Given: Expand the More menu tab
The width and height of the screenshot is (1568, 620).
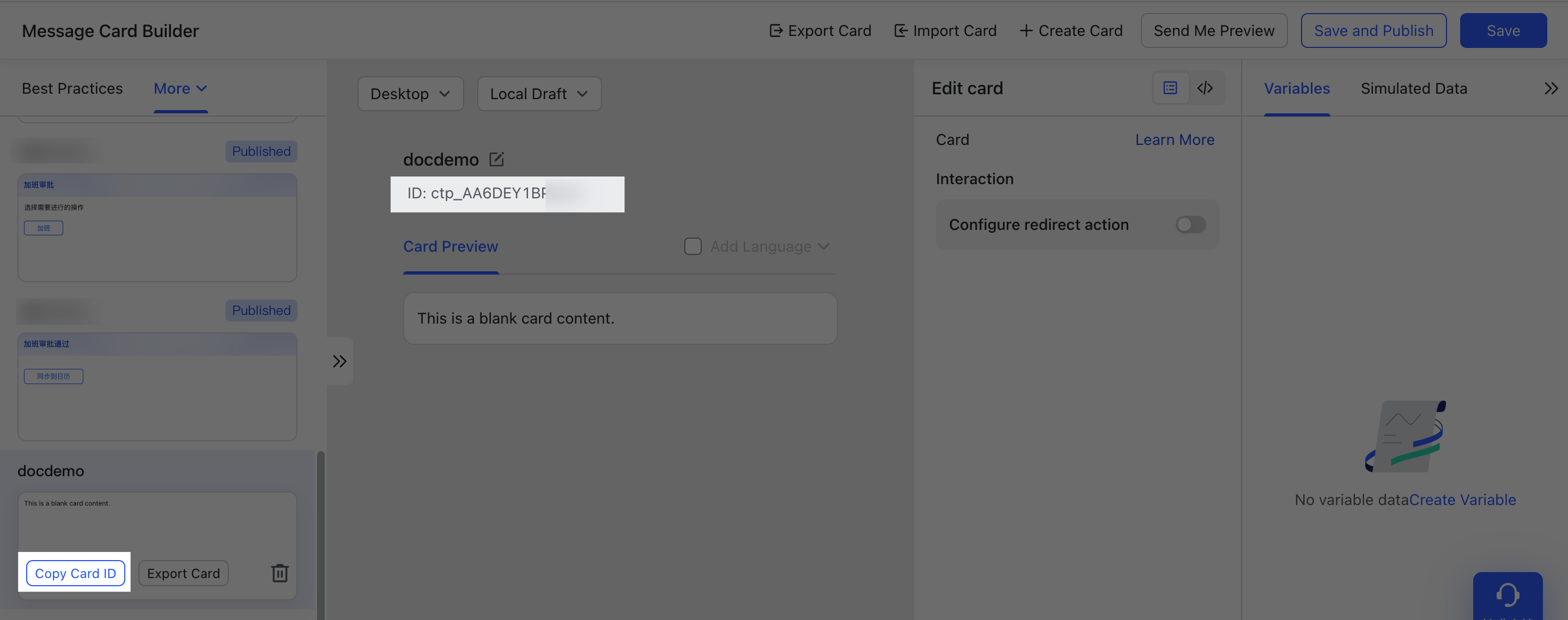Looking at the screenshot, I should (x=180, y=89).
